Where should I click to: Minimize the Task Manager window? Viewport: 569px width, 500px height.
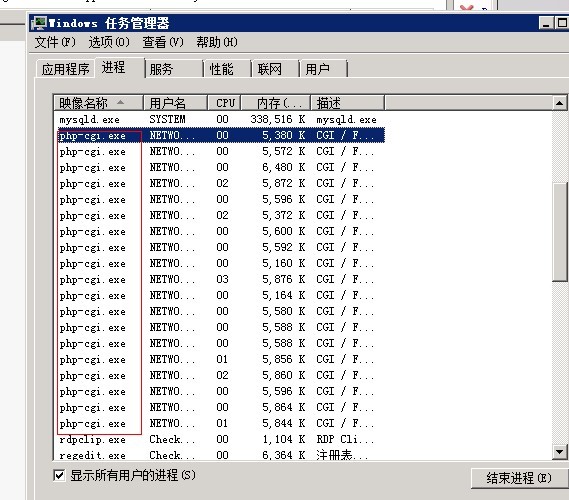[x=546, y=23]
